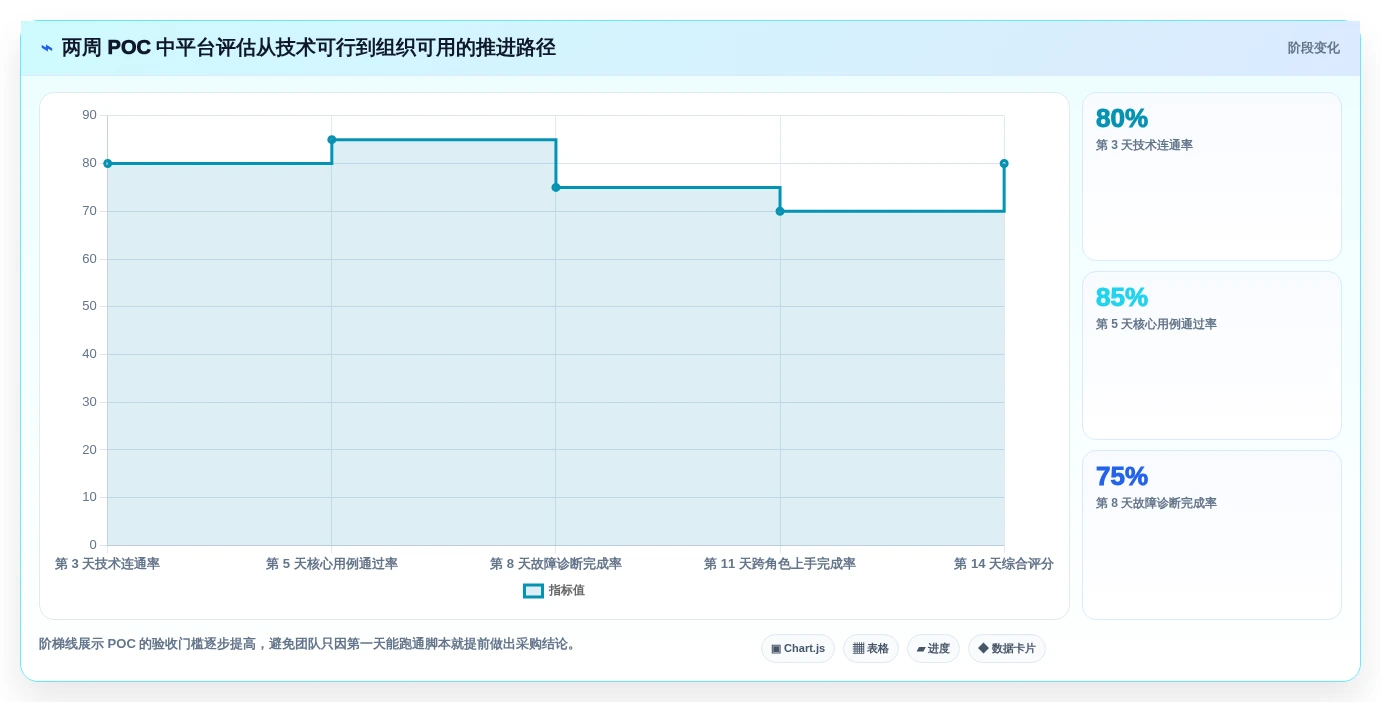Click the 80% stat card value
The width and height of the screenshot is (1381, 702).
coord(1121,118)
